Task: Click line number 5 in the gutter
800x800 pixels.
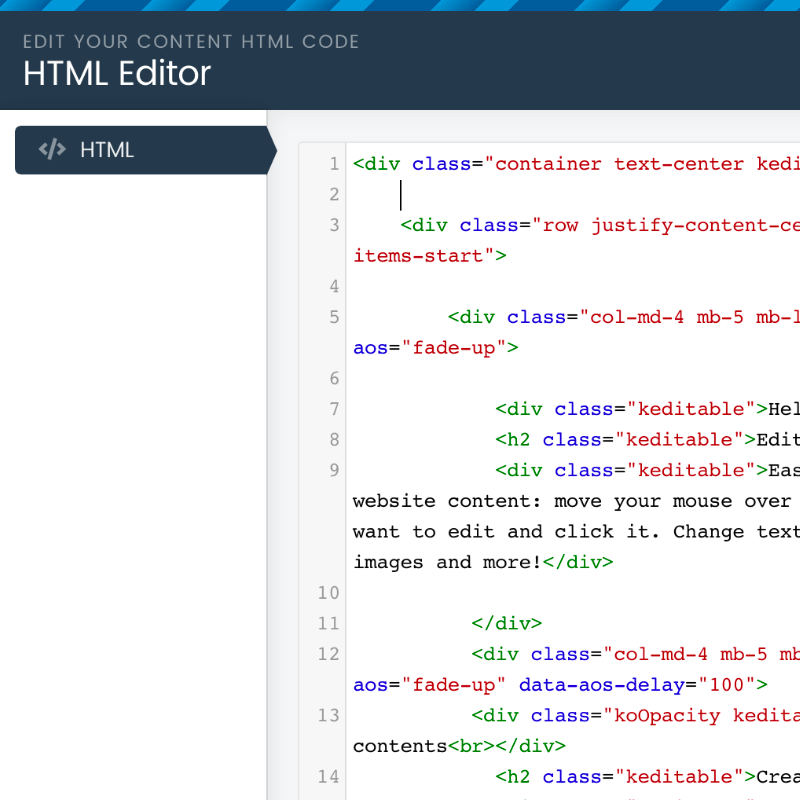Action: 334,317
